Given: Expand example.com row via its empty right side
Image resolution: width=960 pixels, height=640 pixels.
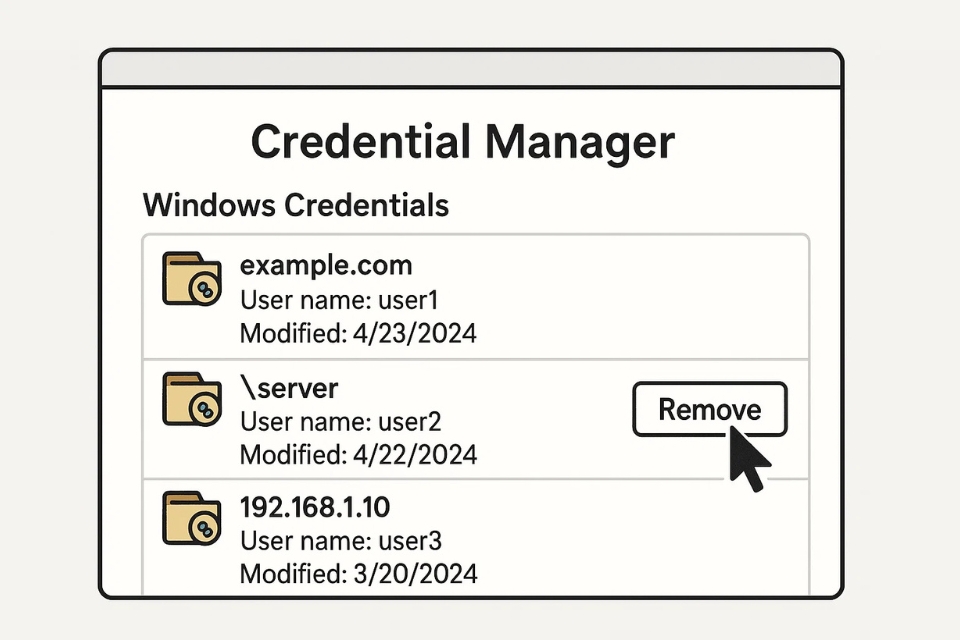Looking at the screenshot, I should click(x=650, y=298).
